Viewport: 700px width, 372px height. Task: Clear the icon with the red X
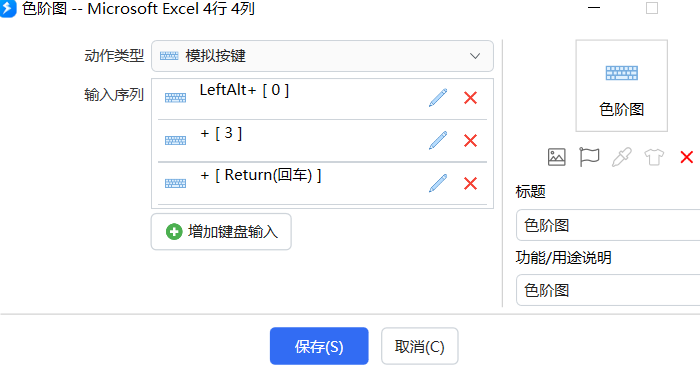point(687,157)
